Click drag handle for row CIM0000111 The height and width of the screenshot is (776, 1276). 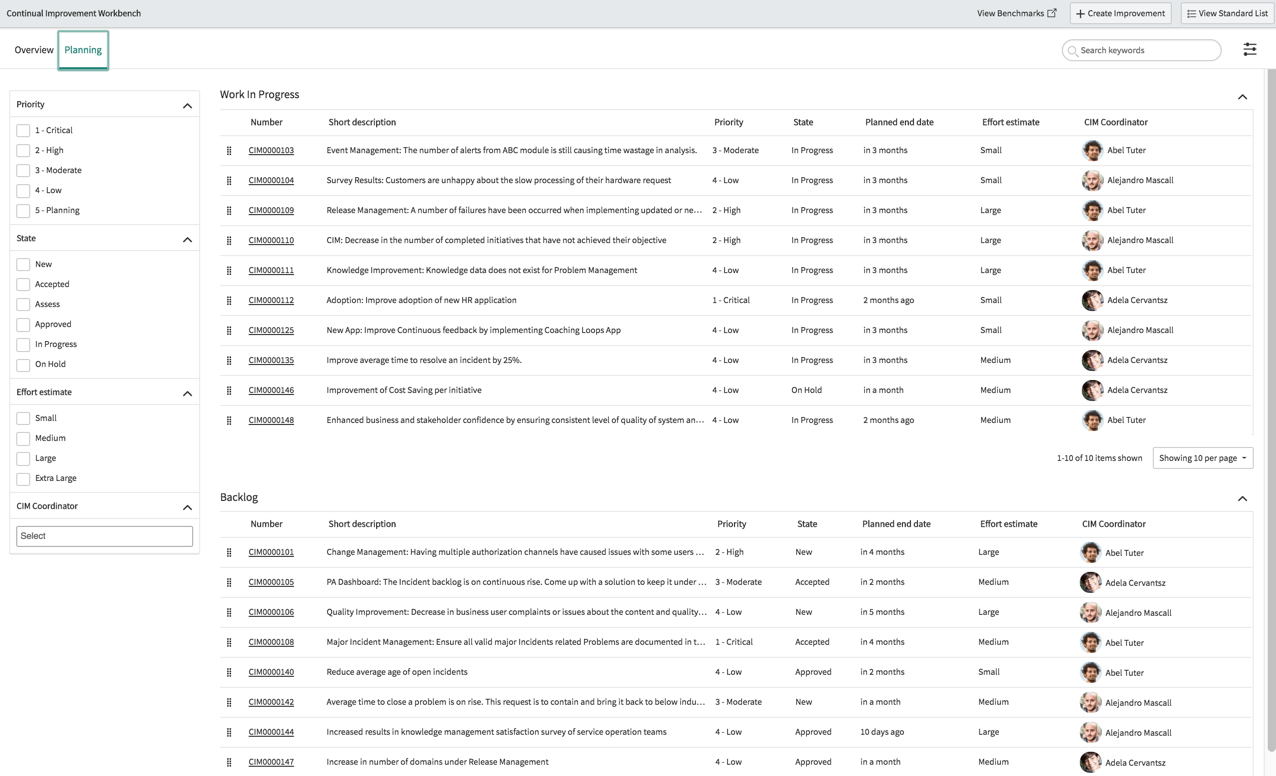coord(229,271)
